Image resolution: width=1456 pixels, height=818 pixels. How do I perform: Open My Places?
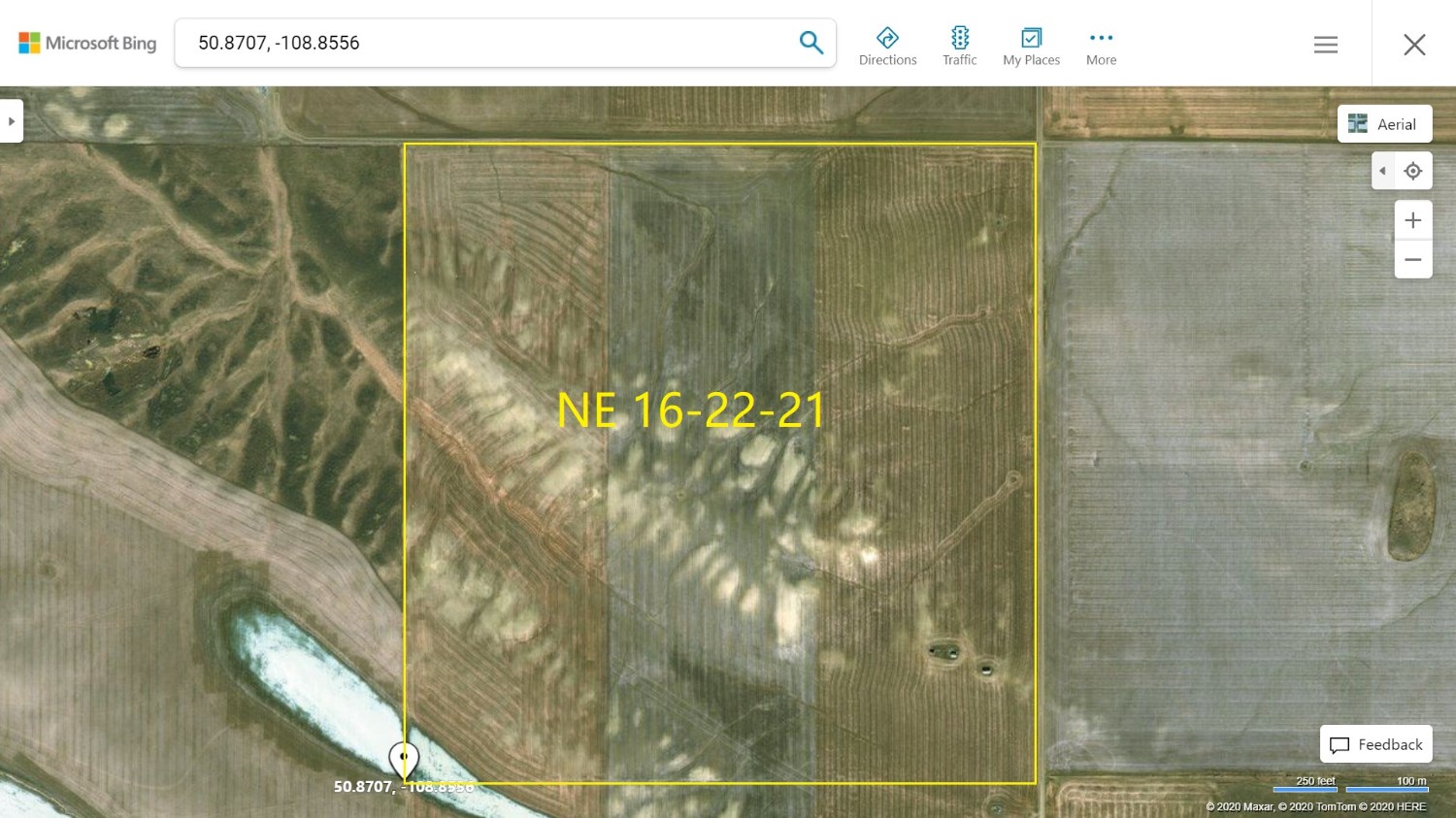pos(1031,47)
